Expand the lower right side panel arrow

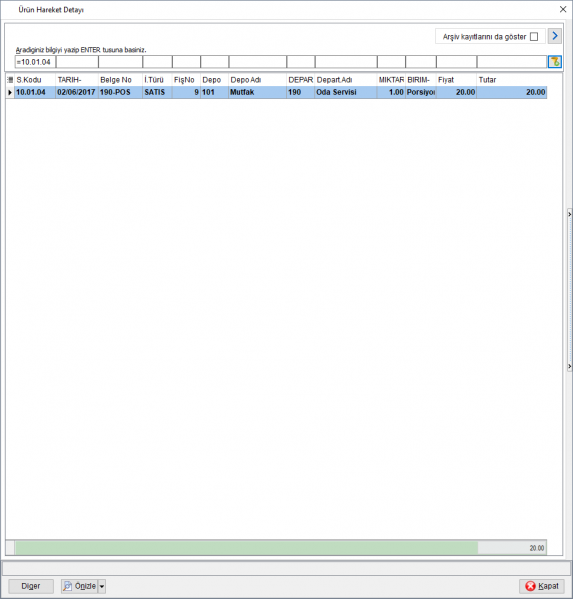569,366
